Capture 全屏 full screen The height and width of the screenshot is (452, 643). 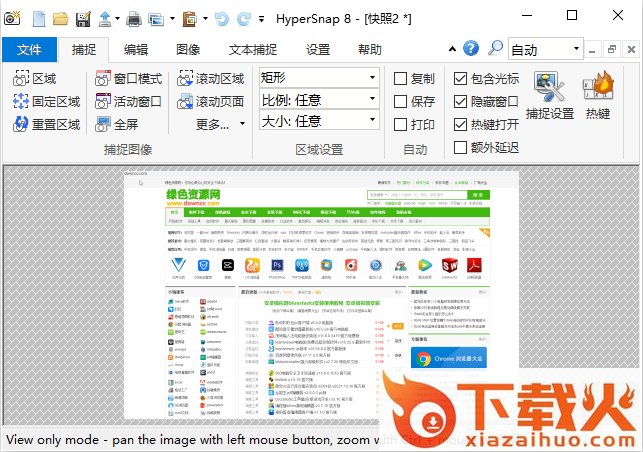[116, 124]
